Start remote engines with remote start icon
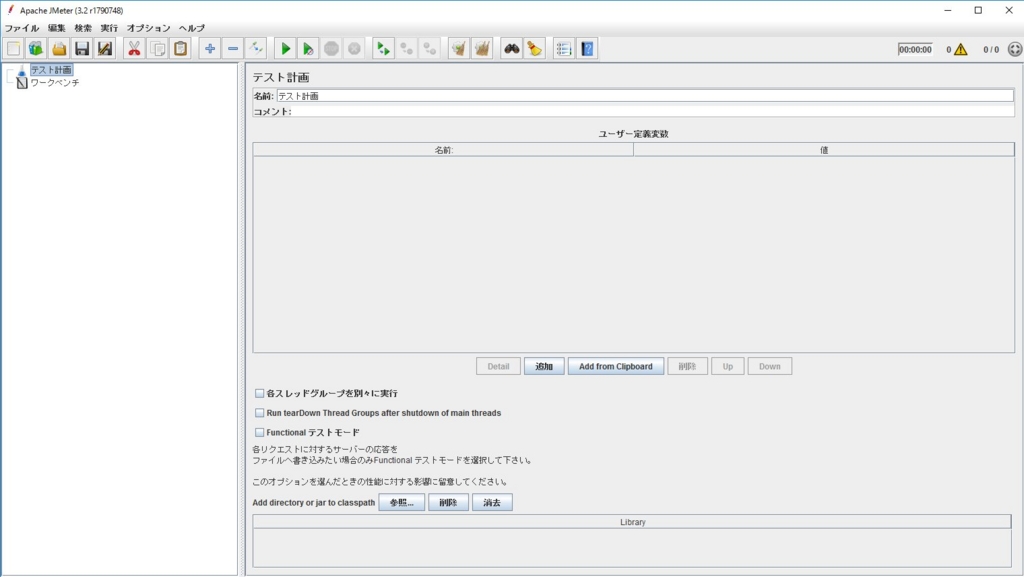Viewport: 1024px width, 577px height. [383, 49]
